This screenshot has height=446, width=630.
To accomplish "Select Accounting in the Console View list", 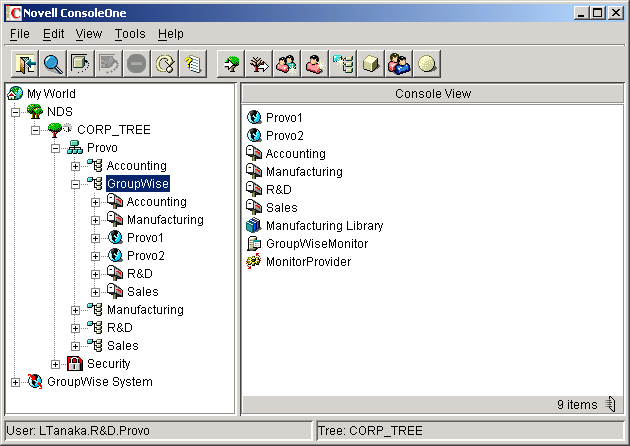I will point(295,153).
